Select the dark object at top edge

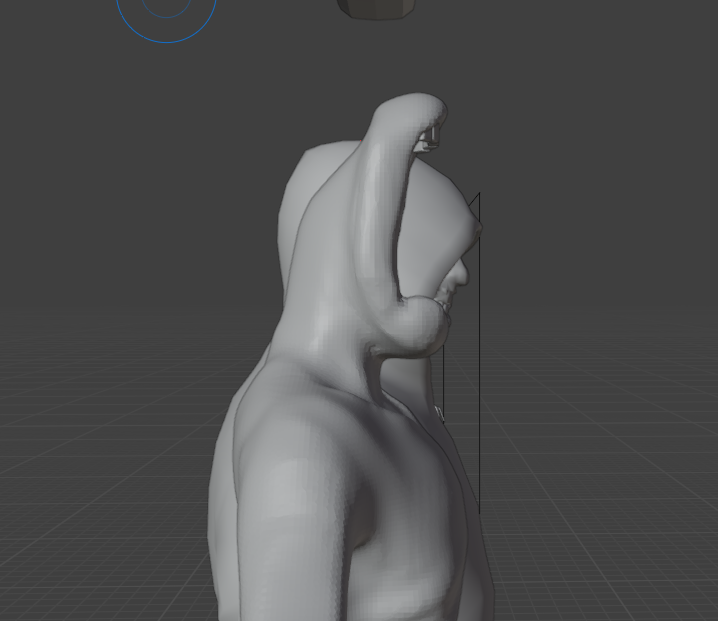[375, 8]
